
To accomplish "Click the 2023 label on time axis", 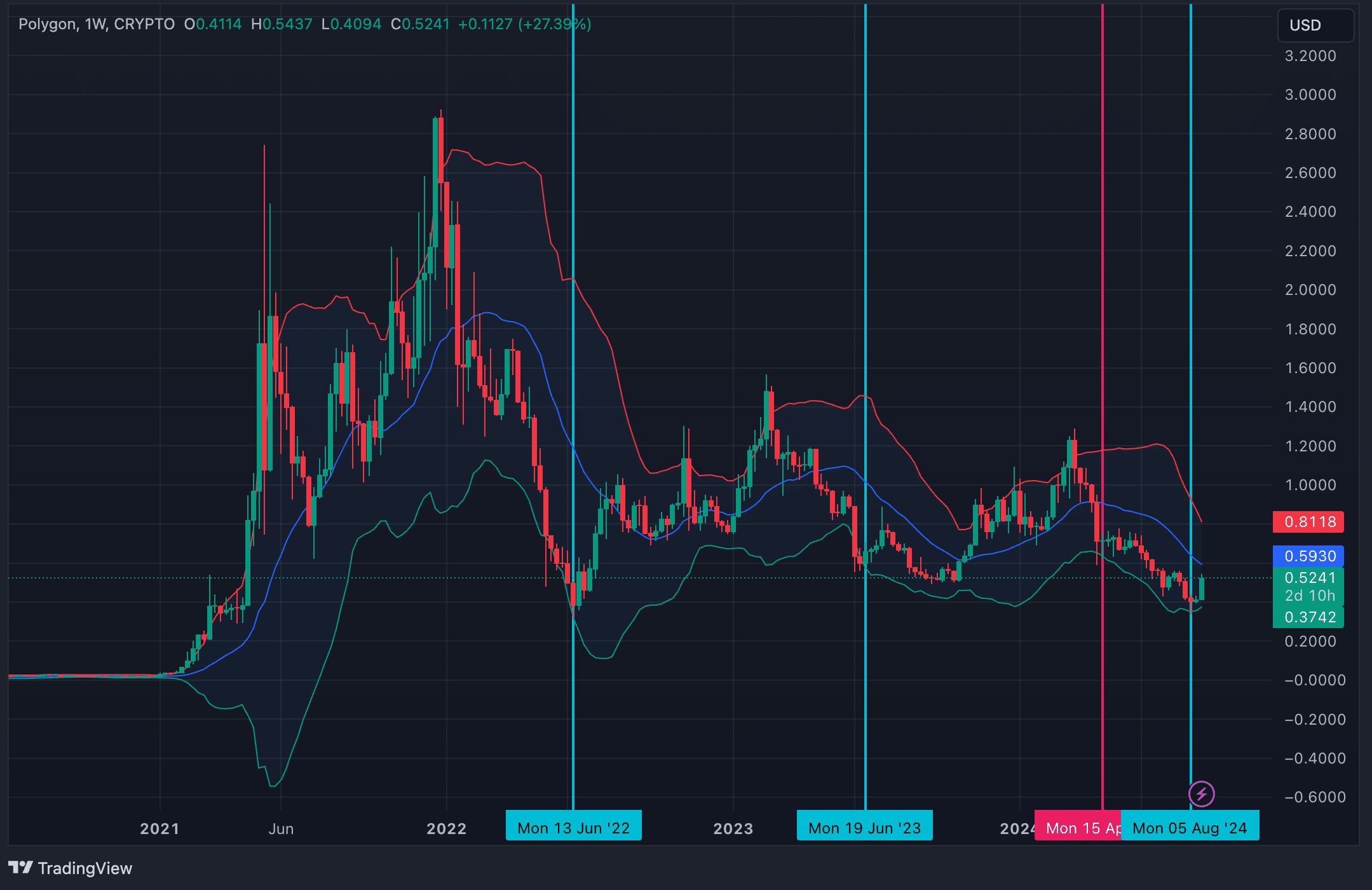I will pyautogui.click(x=733, y=828).
